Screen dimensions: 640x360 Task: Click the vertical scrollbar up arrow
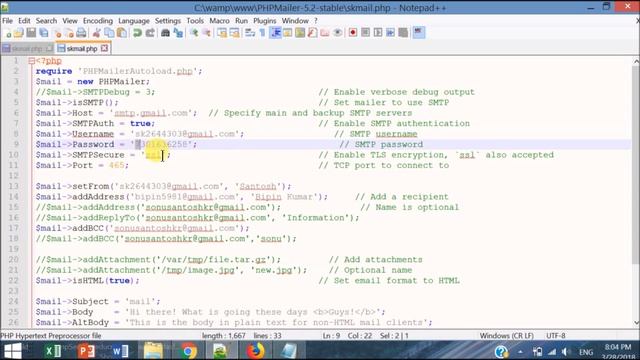point(636,61)
